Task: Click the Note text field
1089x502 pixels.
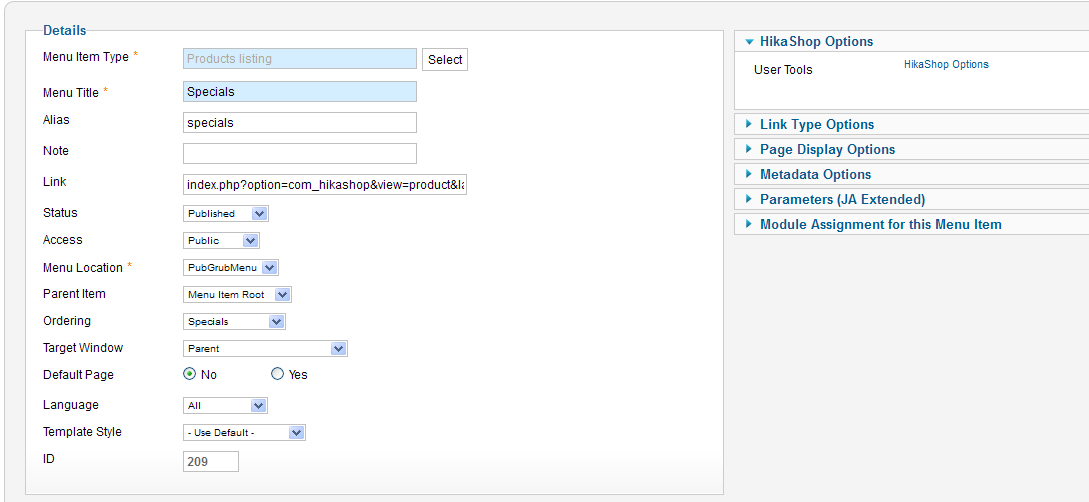Action: pyautogui.click(x=300, y=153)
